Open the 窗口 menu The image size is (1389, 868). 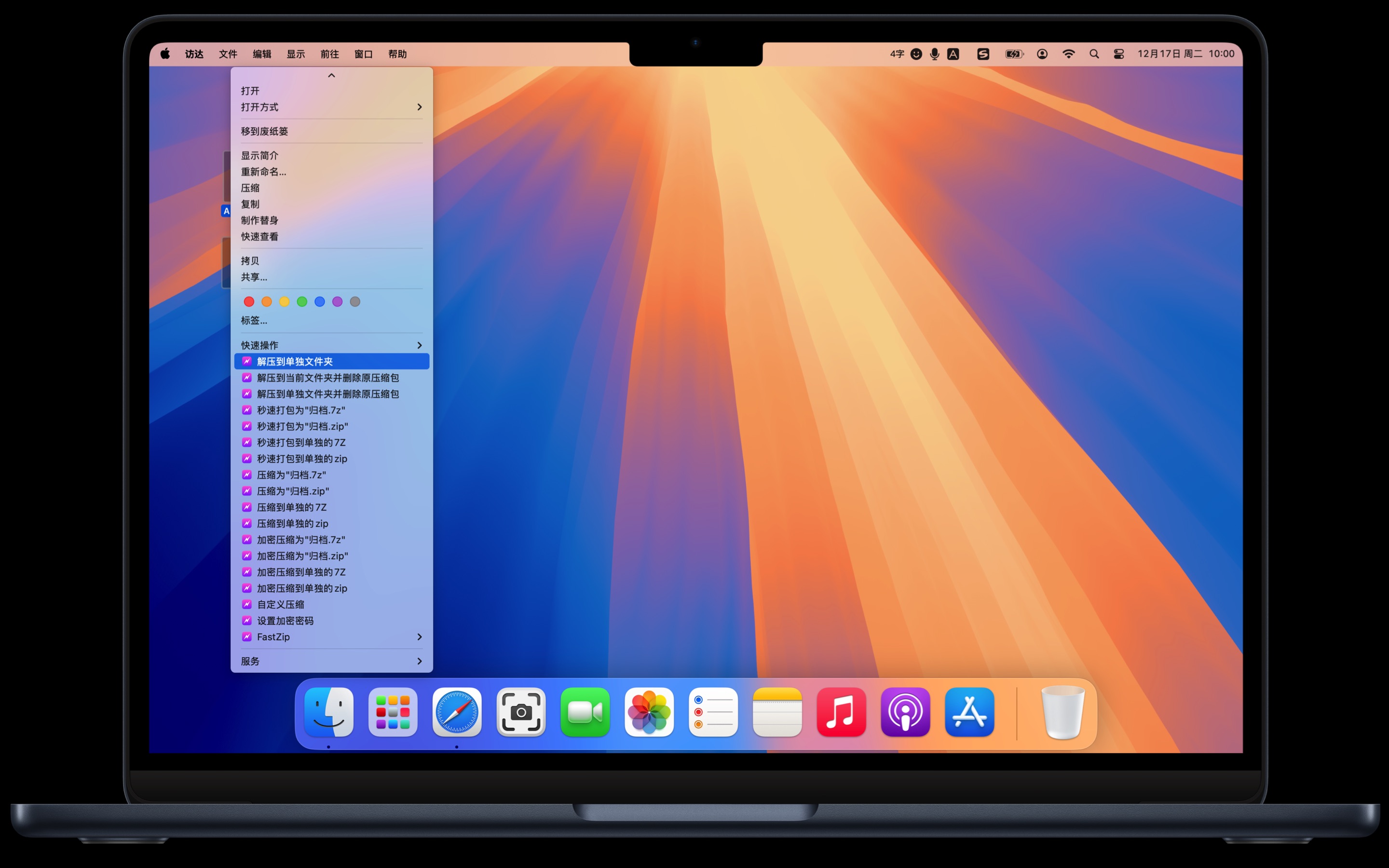coord(363,54)
